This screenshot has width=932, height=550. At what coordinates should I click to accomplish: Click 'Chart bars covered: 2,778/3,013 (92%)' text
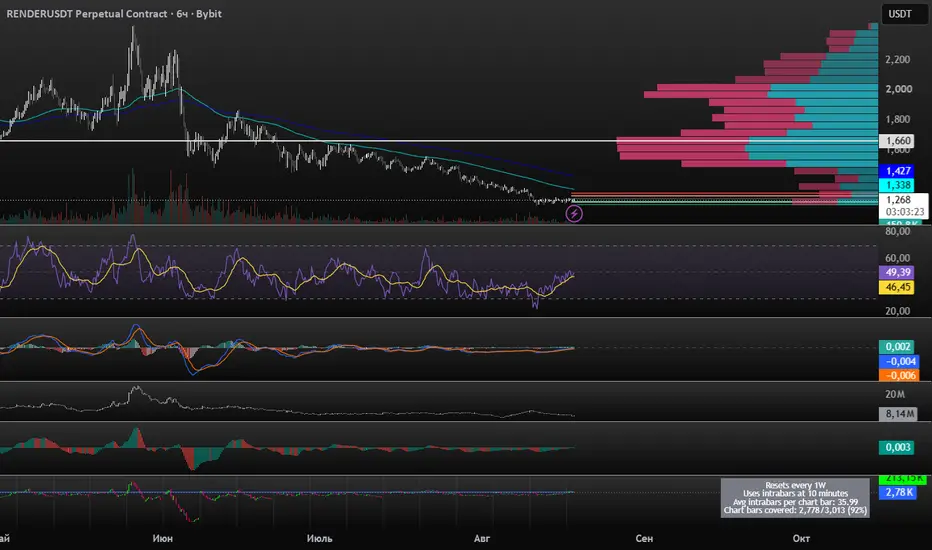pos(795,510)
